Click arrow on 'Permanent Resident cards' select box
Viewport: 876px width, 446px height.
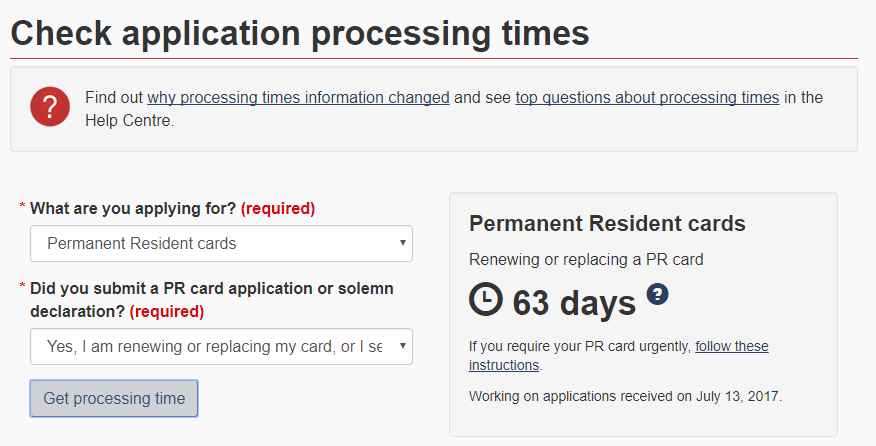(402, 243)
